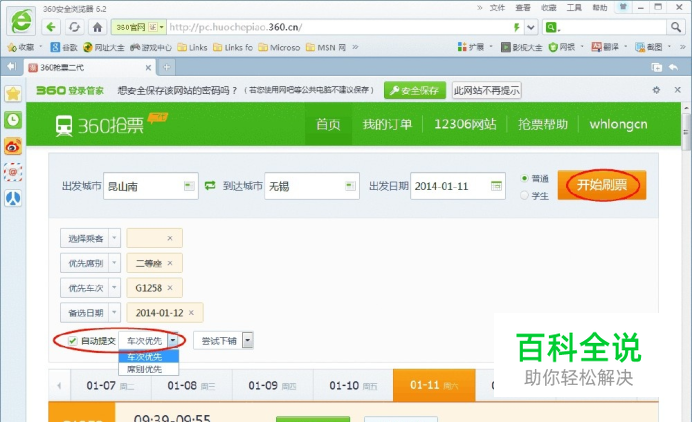Viewport: 692px width, 422px height.
Task: Open the favorites star icon in sidebar
Action: point(13,94)
